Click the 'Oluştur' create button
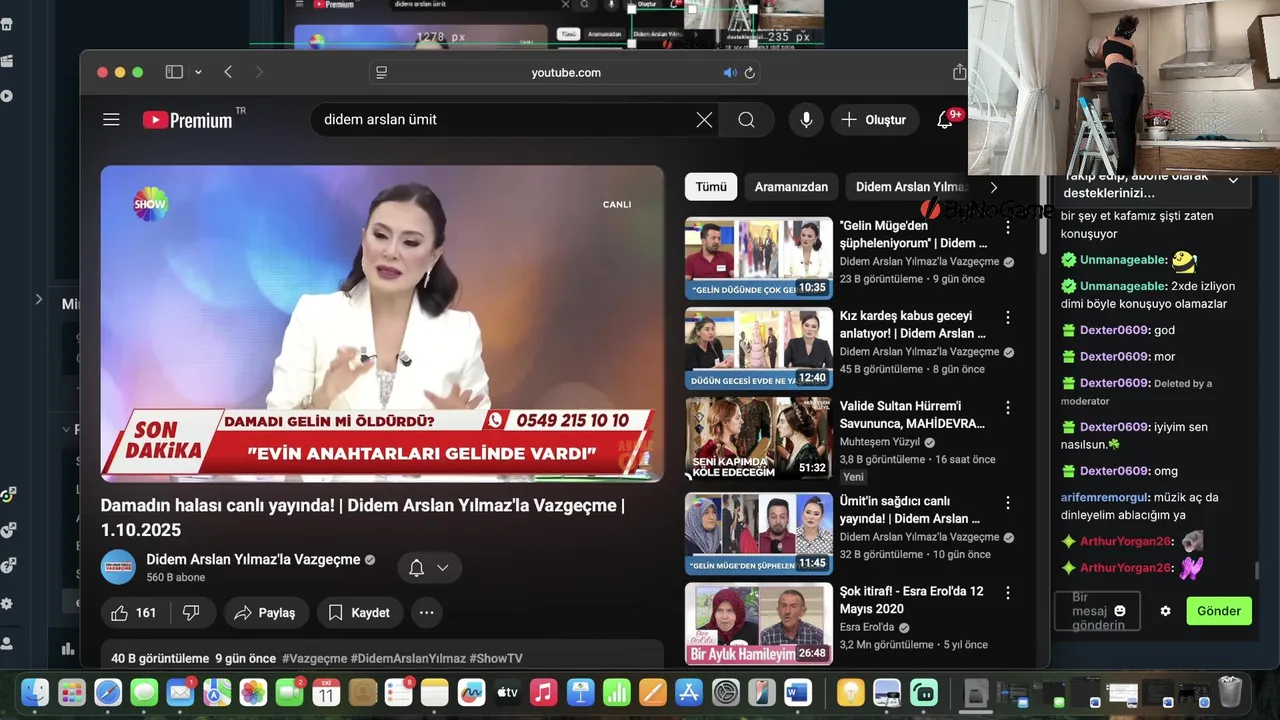Image resolution: width=1280 pixels, height=720 pixels. pyautogui.click(x=874, y=120)
